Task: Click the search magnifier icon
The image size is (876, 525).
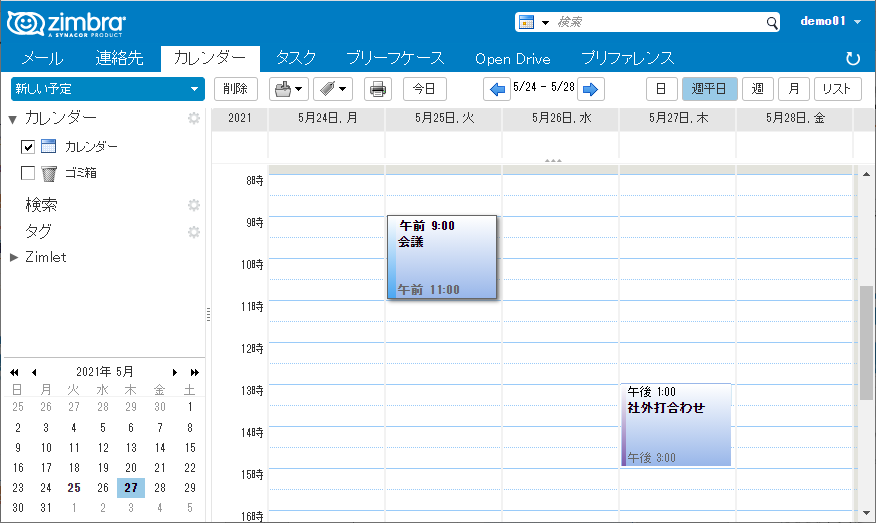Action: point(771,22)
